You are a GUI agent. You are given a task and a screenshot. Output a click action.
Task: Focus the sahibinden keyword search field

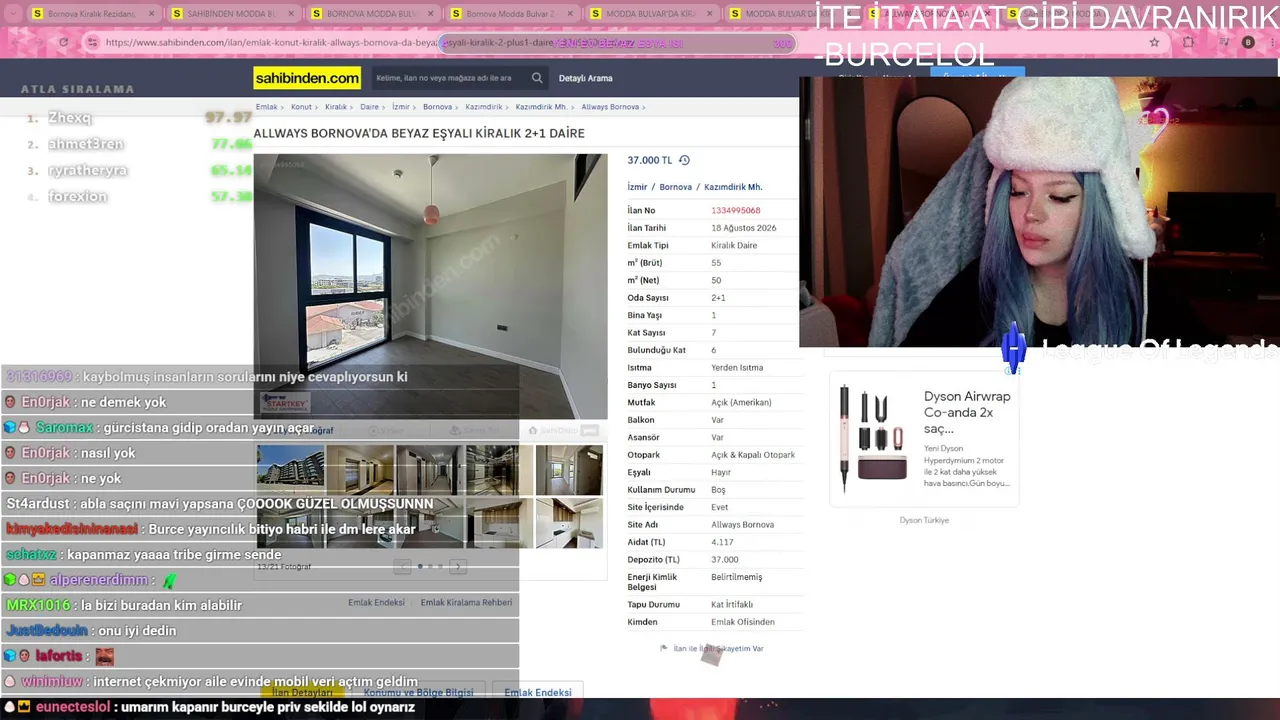click(450, 78)
